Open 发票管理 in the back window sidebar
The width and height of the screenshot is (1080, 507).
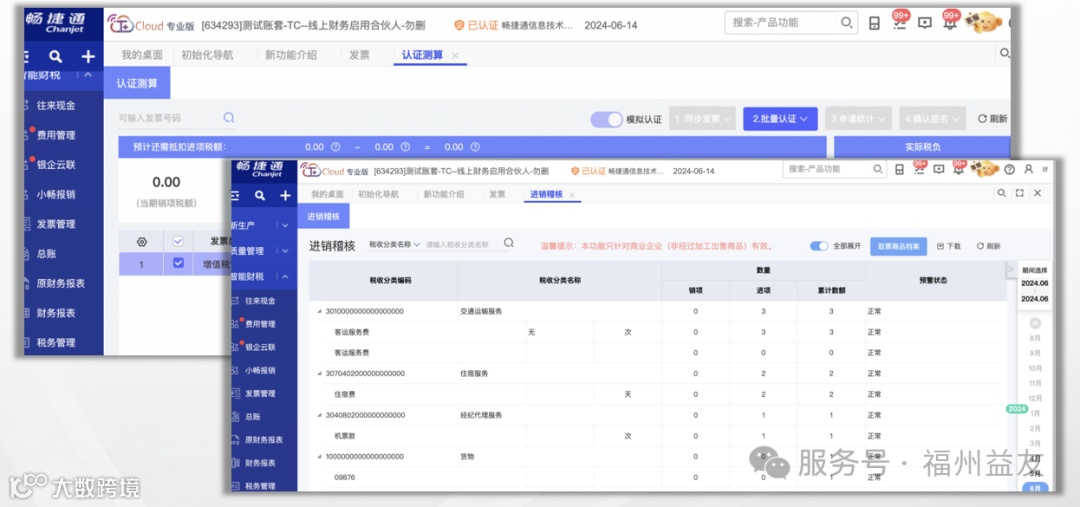click(56, 224)
